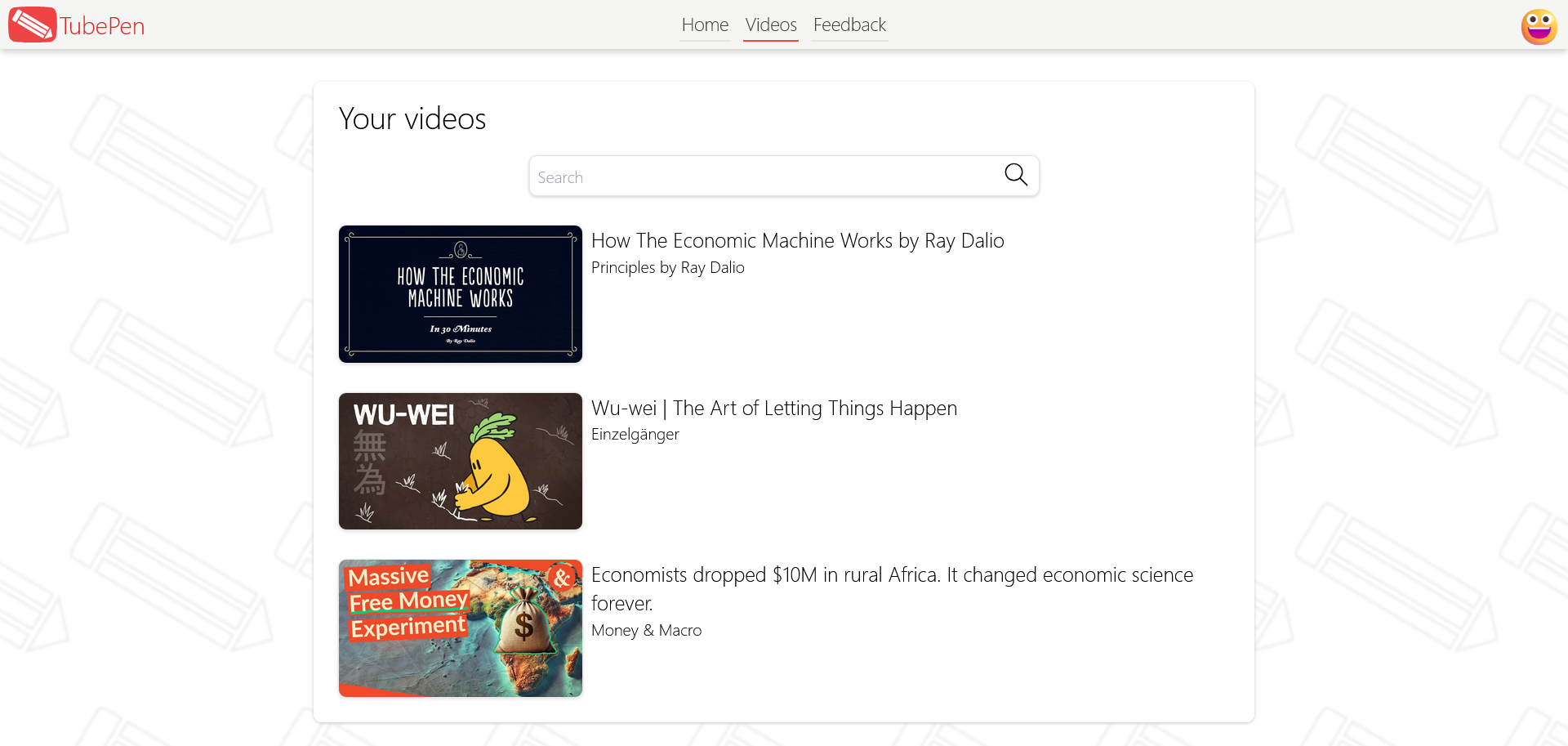Click the TubePen logo icon
The image size is (1568, 746).
pos(33,25)
